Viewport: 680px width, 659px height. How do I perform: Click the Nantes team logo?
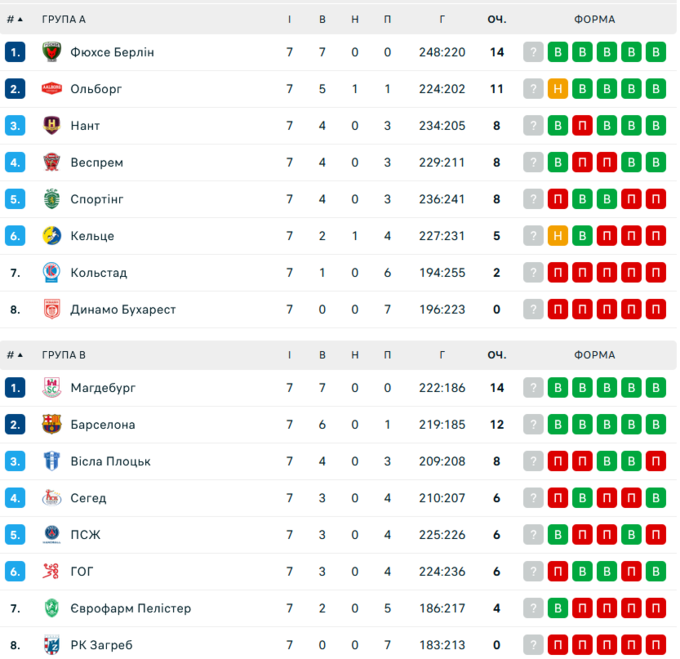(52, 126)
